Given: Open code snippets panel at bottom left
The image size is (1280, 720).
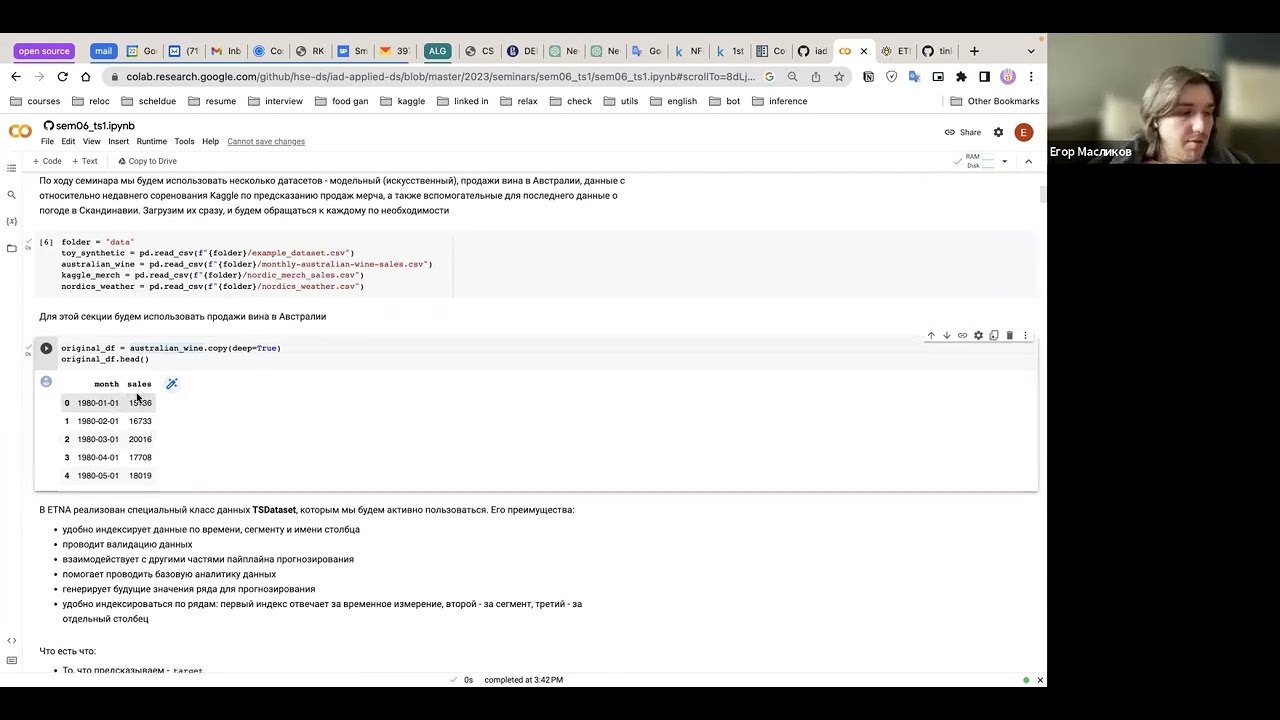Looking at the screenshot, I should click(11, 641).
